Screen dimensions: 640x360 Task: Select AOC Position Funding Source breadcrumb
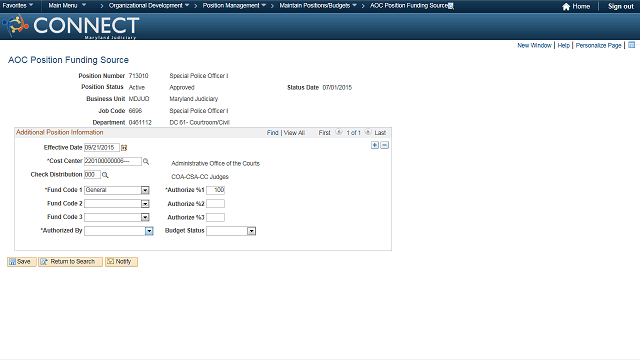tap(409, 6)
